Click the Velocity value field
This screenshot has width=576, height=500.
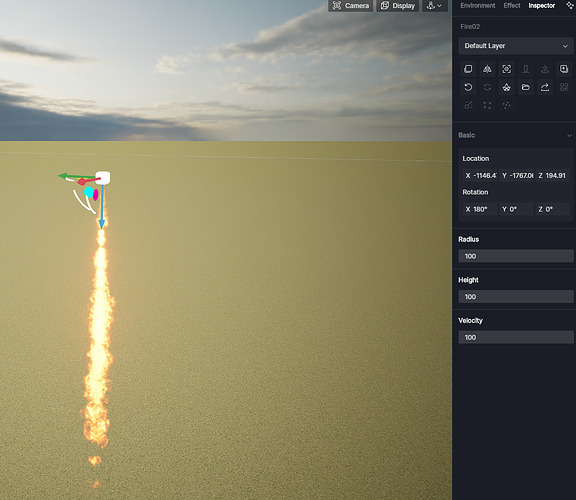(x=516, y=337)
